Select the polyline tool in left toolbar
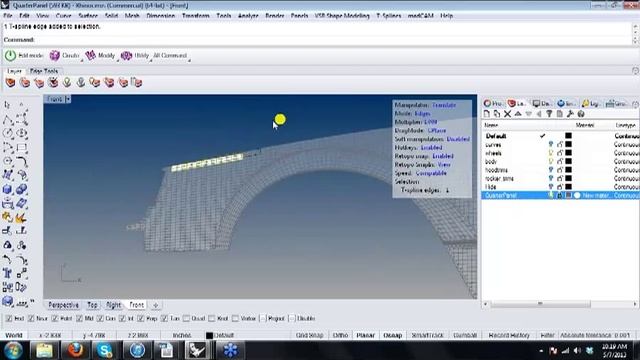The image size is (640, 360). pyautogui.click(x=8, y=119)
